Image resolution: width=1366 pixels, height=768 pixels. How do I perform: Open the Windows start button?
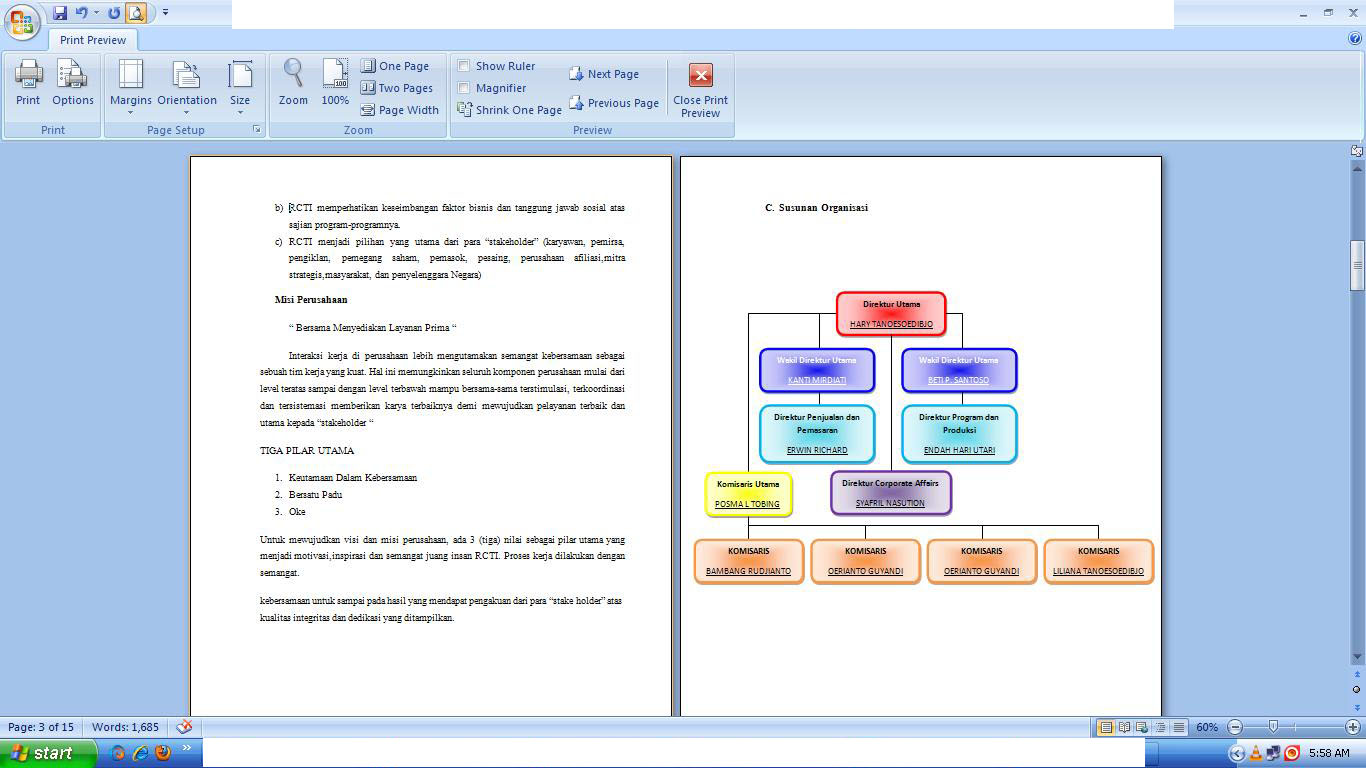pyautogui.click(x=49, y=753)
